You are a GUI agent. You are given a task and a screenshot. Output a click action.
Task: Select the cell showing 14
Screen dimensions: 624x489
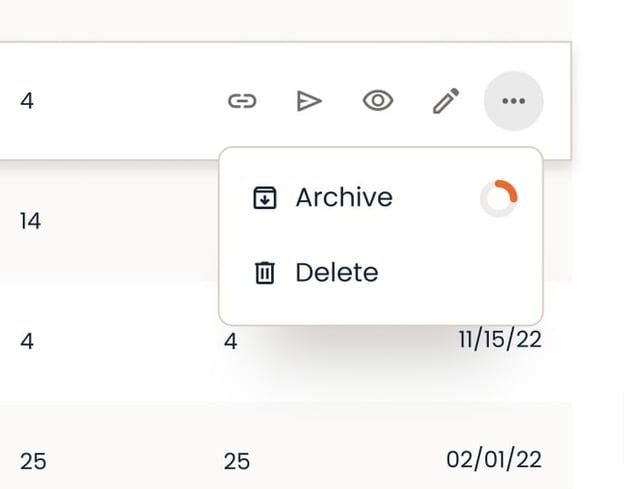pyautogui.click(x=30, y=221)
